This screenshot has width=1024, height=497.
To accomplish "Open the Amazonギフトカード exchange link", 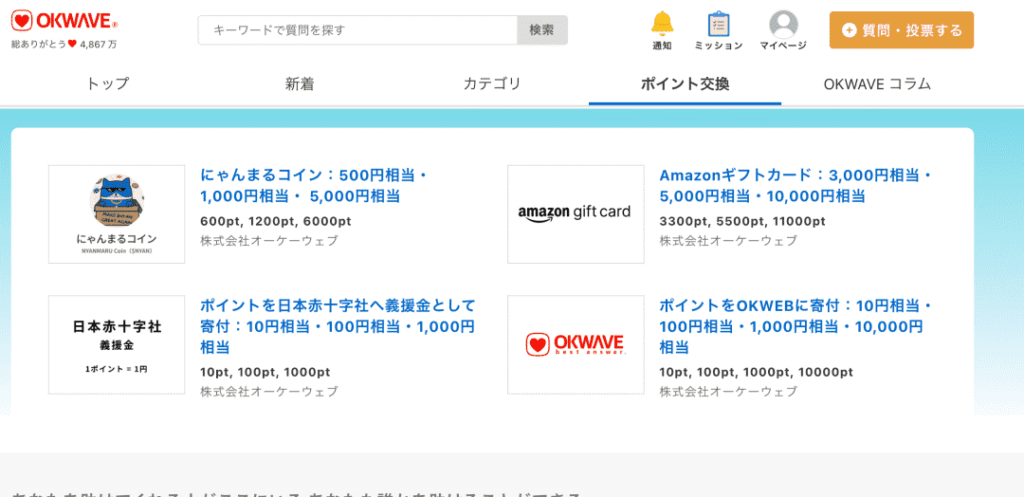I will click(797, 186).
